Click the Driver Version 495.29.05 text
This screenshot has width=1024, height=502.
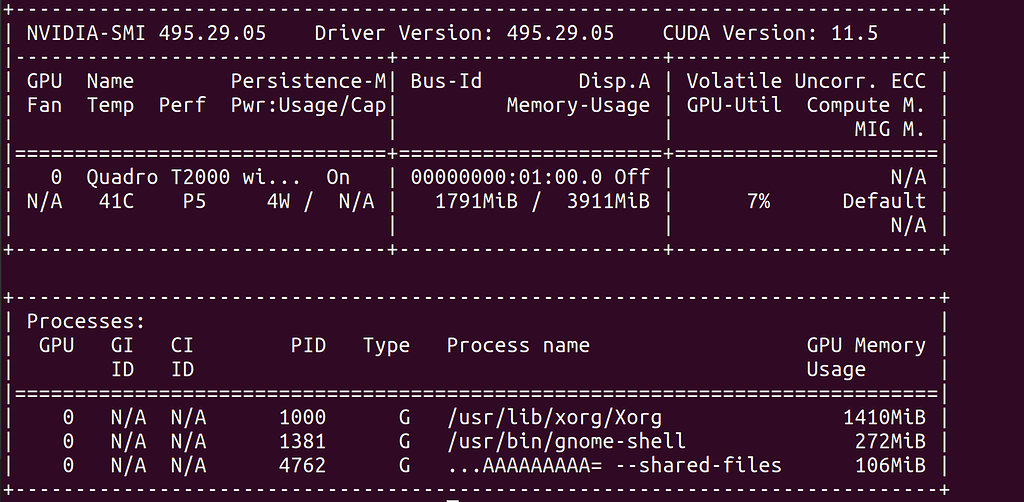point(464,33)
